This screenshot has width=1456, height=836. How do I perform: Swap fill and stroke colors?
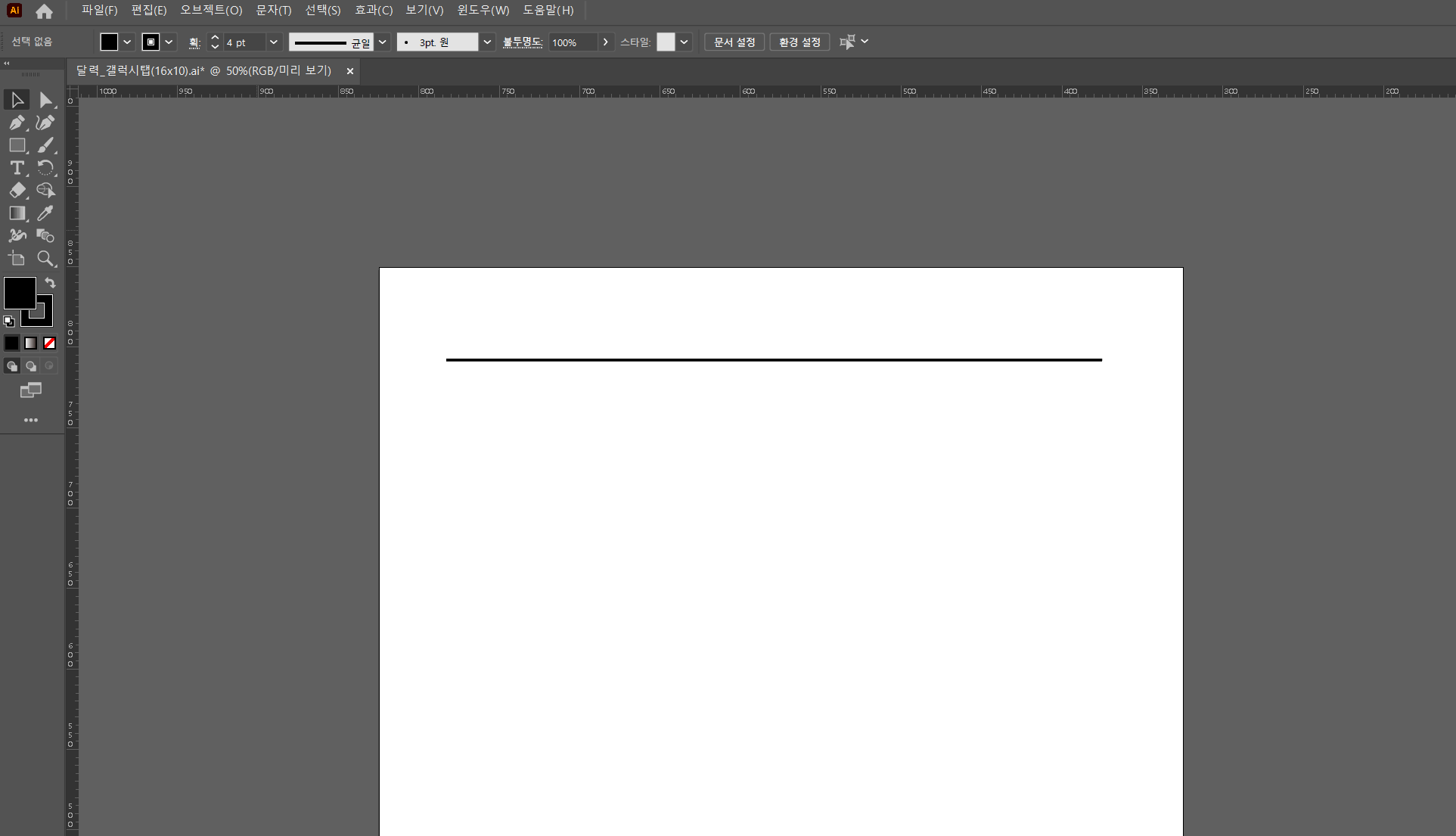[x=50, y=283]
